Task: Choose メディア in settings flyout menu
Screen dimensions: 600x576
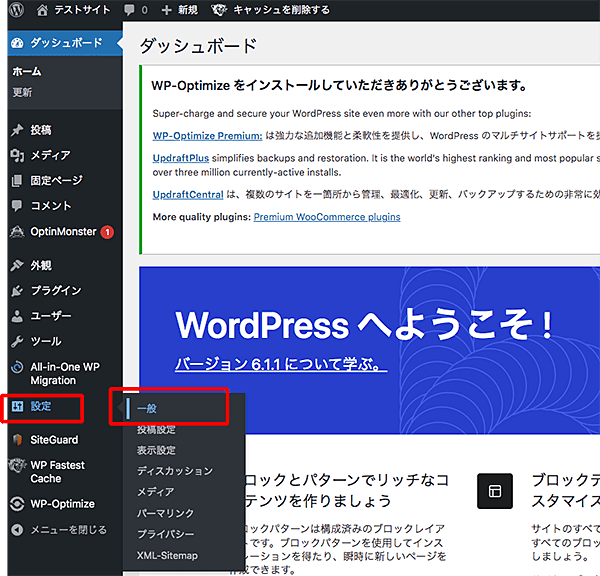Action: (x=156, y=492)
